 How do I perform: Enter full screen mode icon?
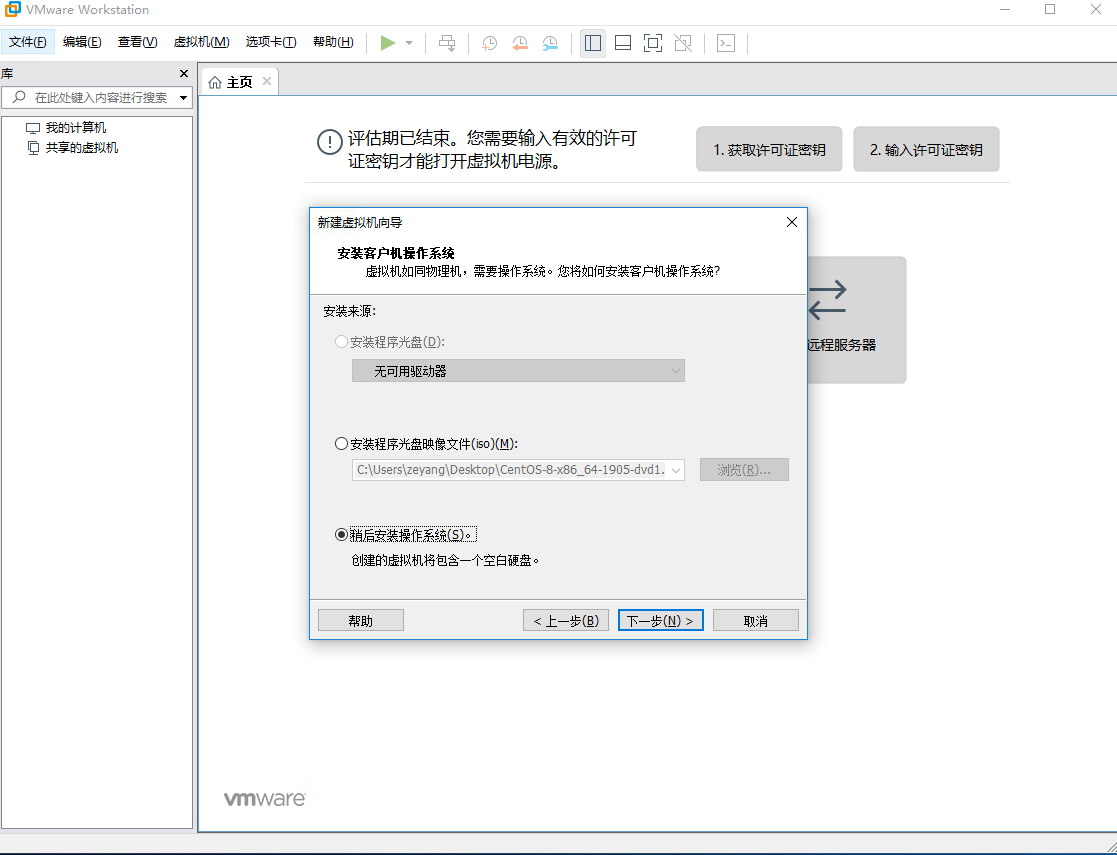click(652, 42)
